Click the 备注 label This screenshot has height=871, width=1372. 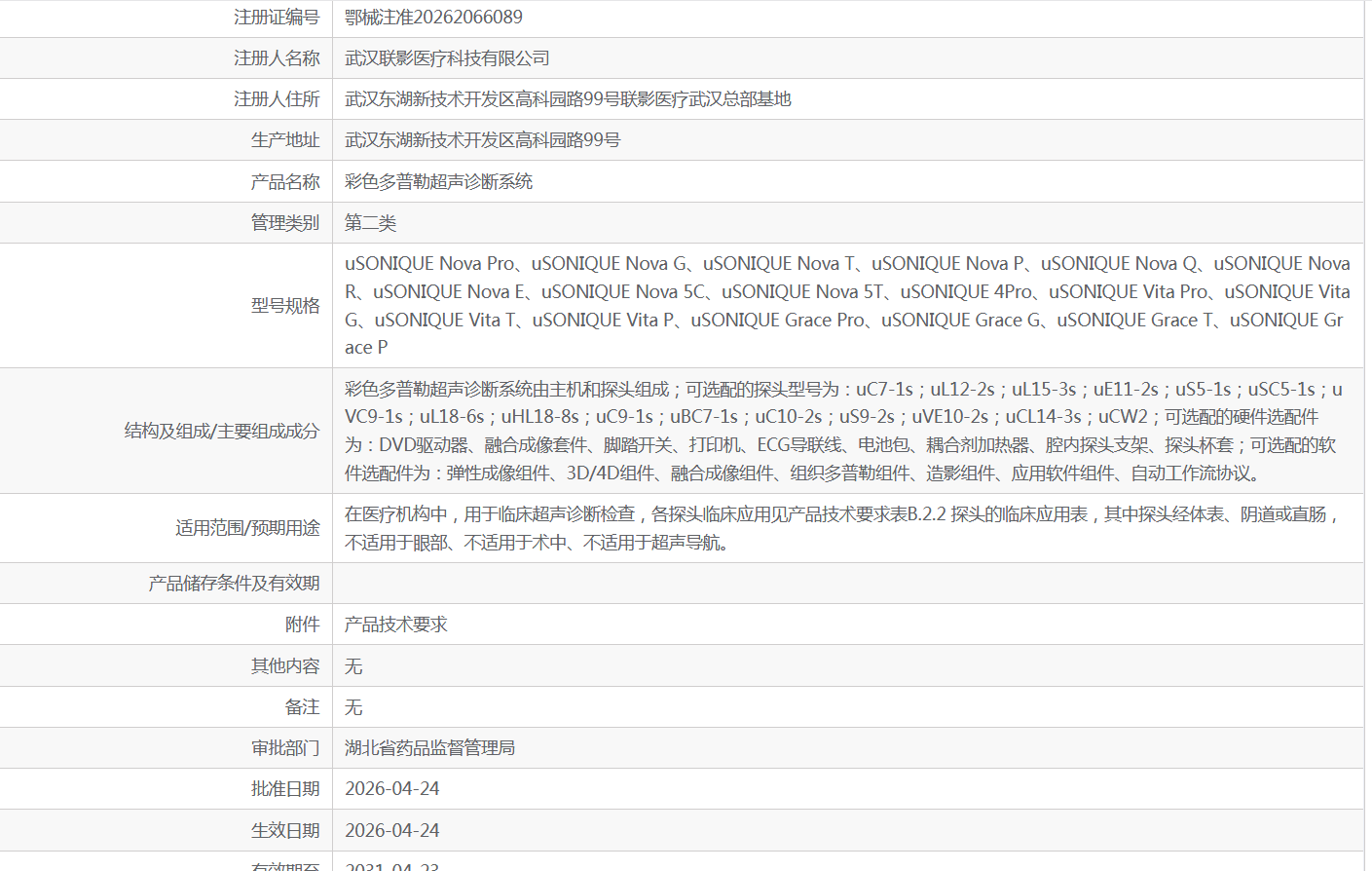point(303,707)
